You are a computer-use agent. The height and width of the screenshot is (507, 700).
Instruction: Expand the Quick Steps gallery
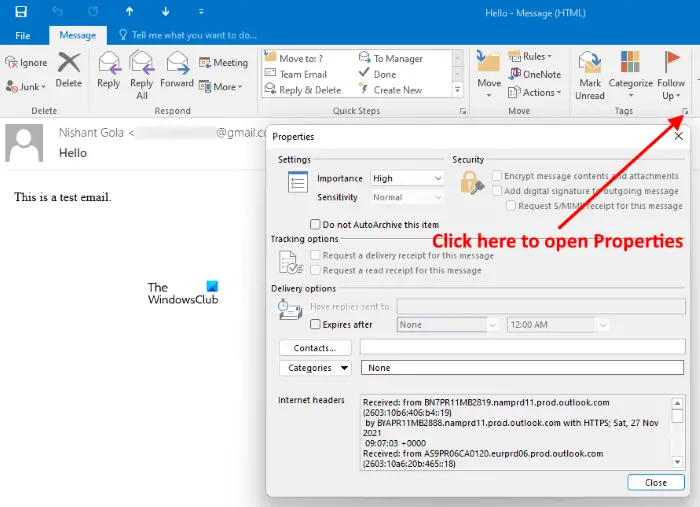(x=458, y=90)
